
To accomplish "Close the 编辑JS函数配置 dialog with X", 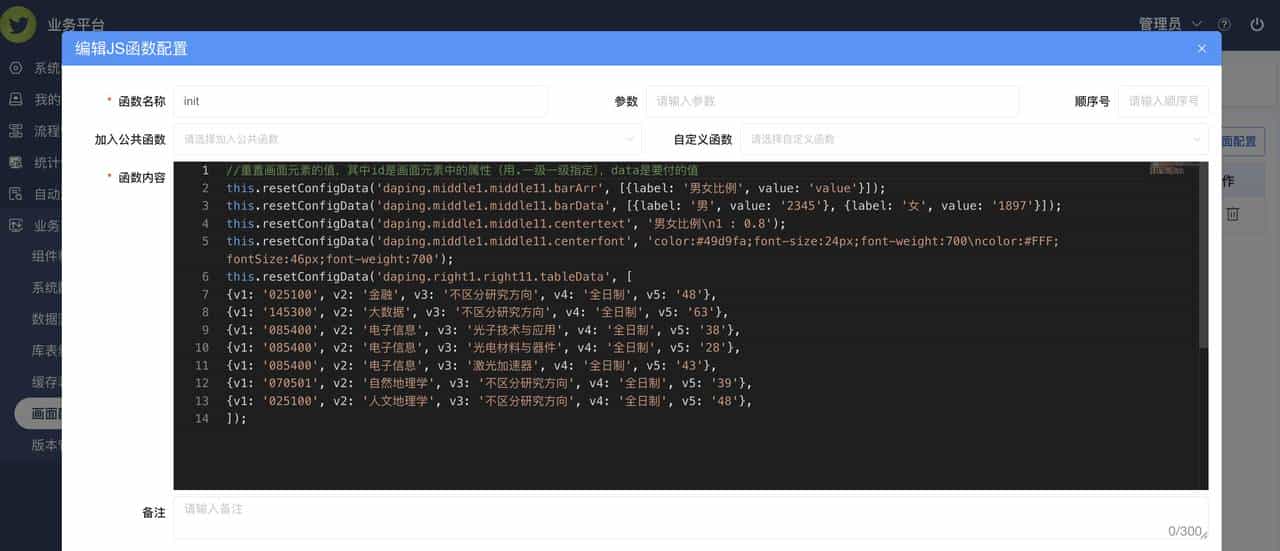I will click(x=1202, y=48).
